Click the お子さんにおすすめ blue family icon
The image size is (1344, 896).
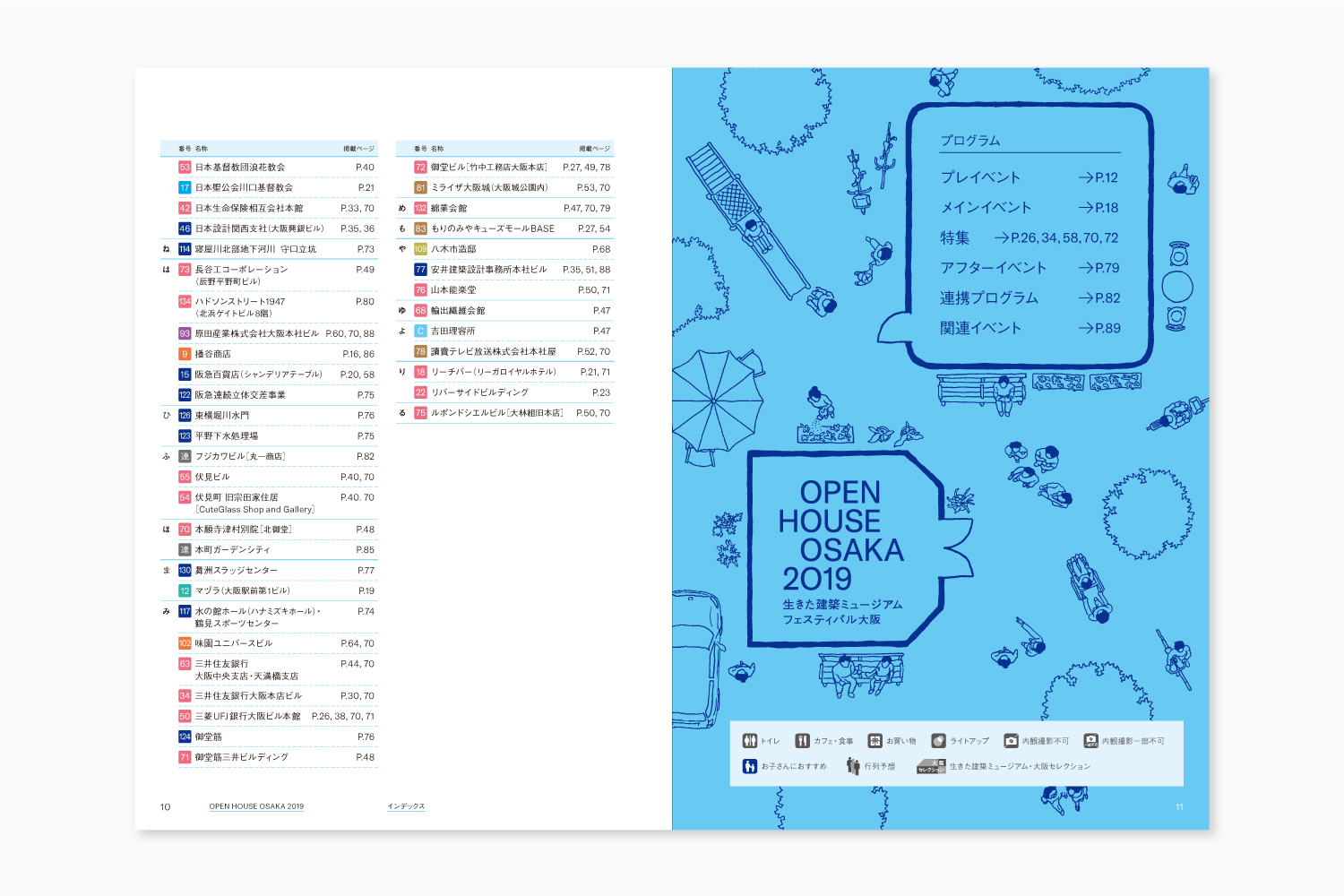tap(750, 766)
